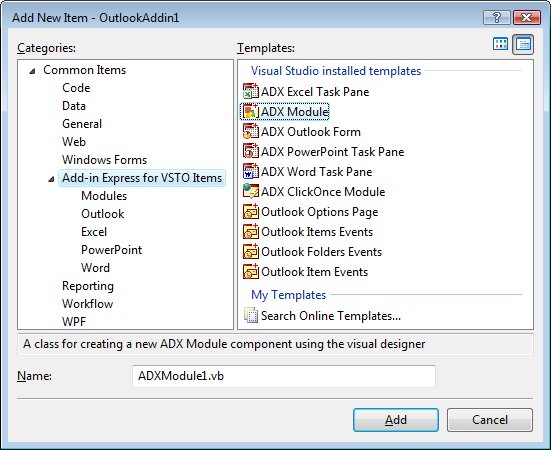Choose the ADX ClickOnce Module template

323,192
